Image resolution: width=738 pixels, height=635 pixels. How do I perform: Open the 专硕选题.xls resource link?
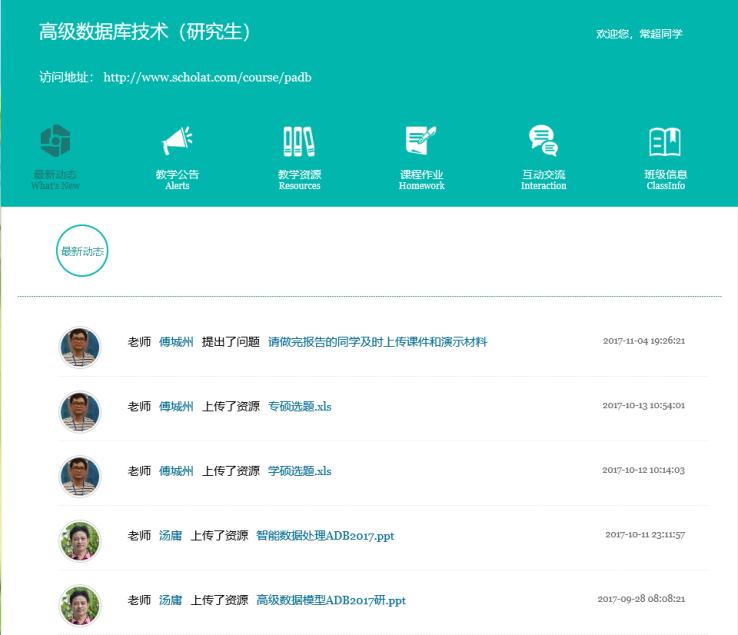(x=299, y=406)
